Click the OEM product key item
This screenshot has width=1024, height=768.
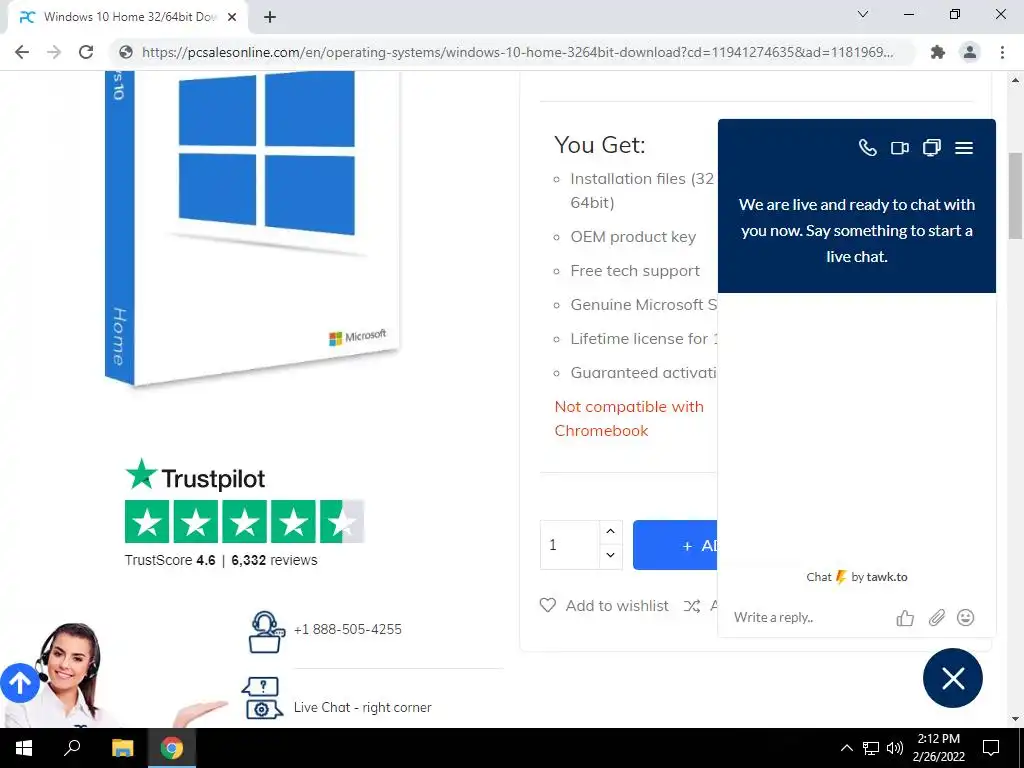click(x=633, y=236)
